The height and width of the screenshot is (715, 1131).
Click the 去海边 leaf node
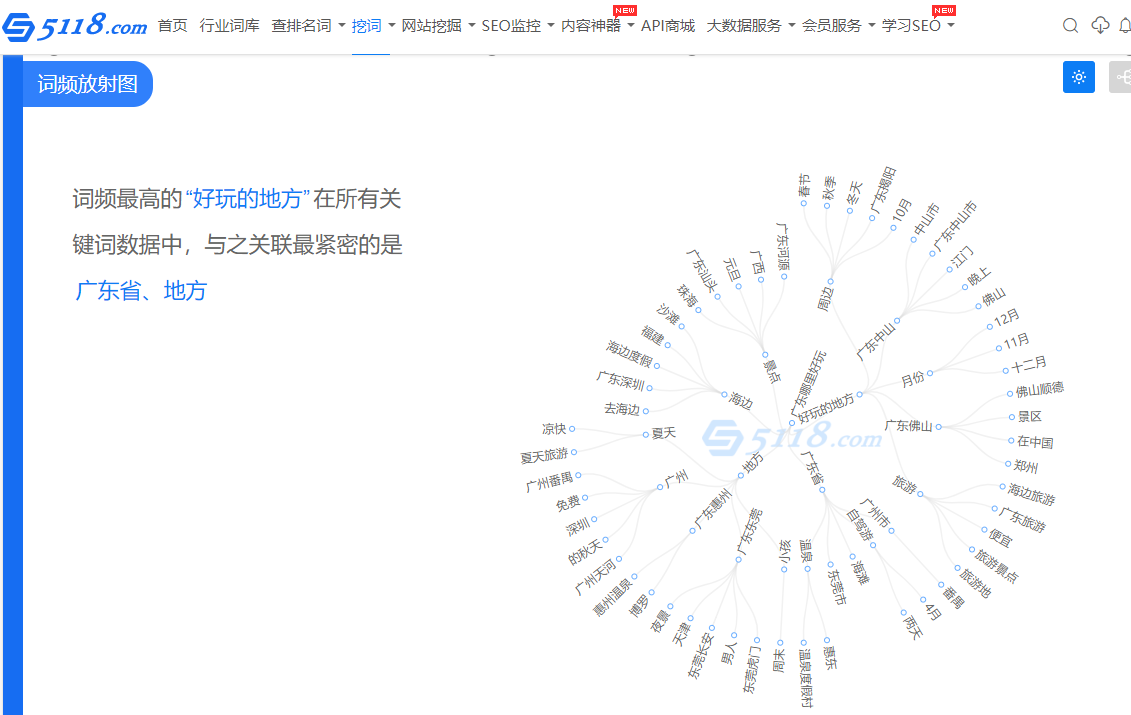tap(622, 409)
